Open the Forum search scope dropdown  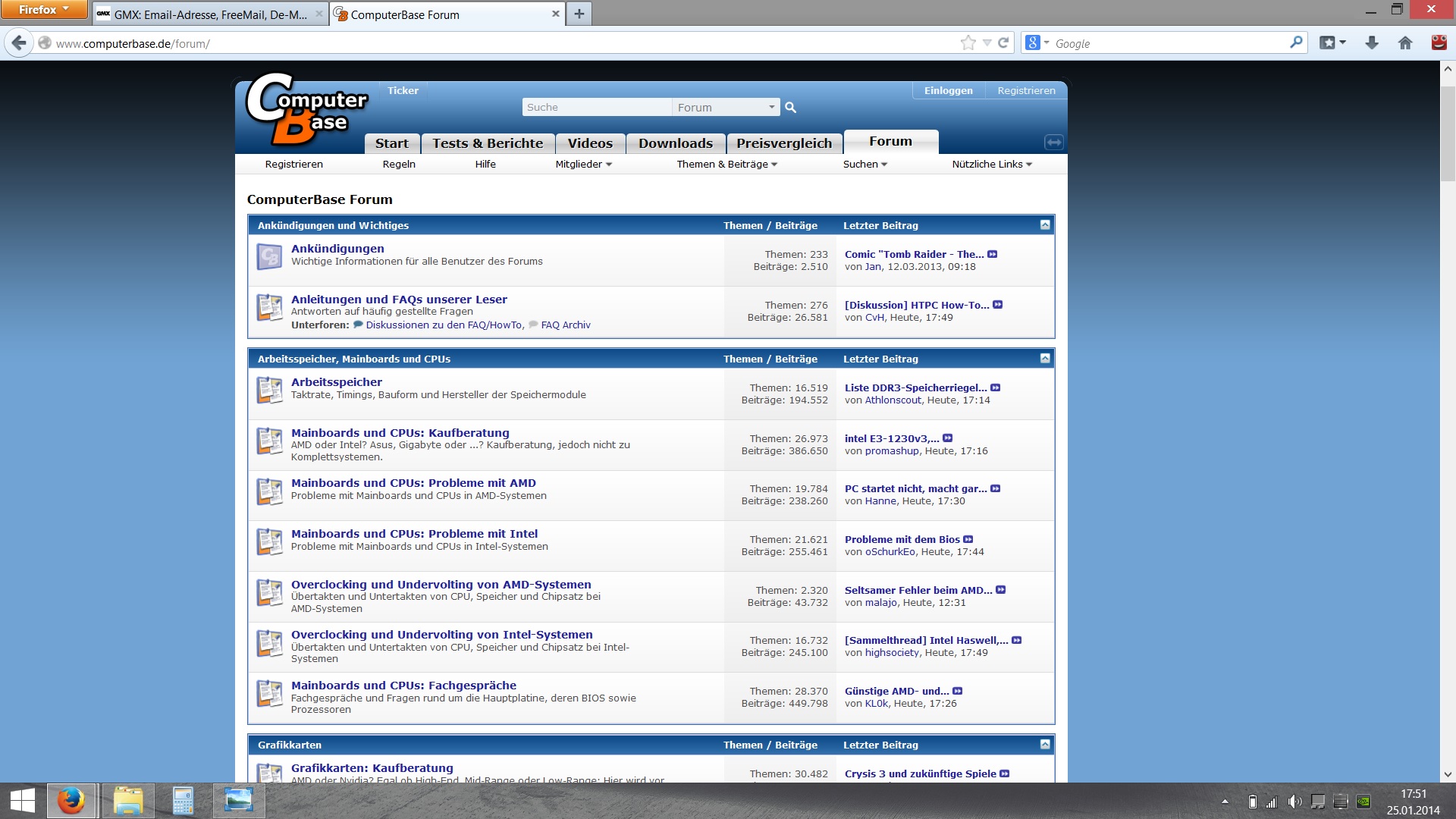coord(726,108)
